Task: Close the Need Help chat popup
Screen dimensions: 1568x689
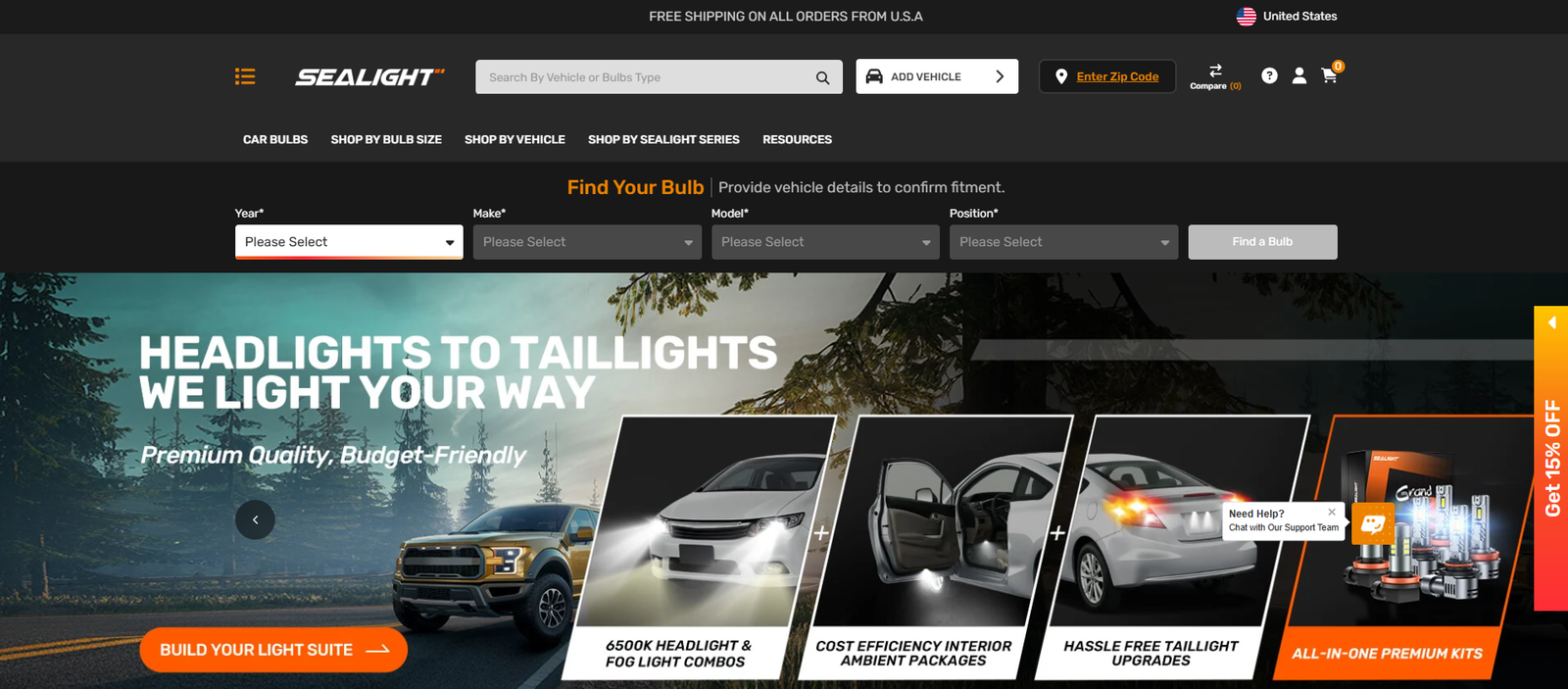Action: [x=1332, y=512]
